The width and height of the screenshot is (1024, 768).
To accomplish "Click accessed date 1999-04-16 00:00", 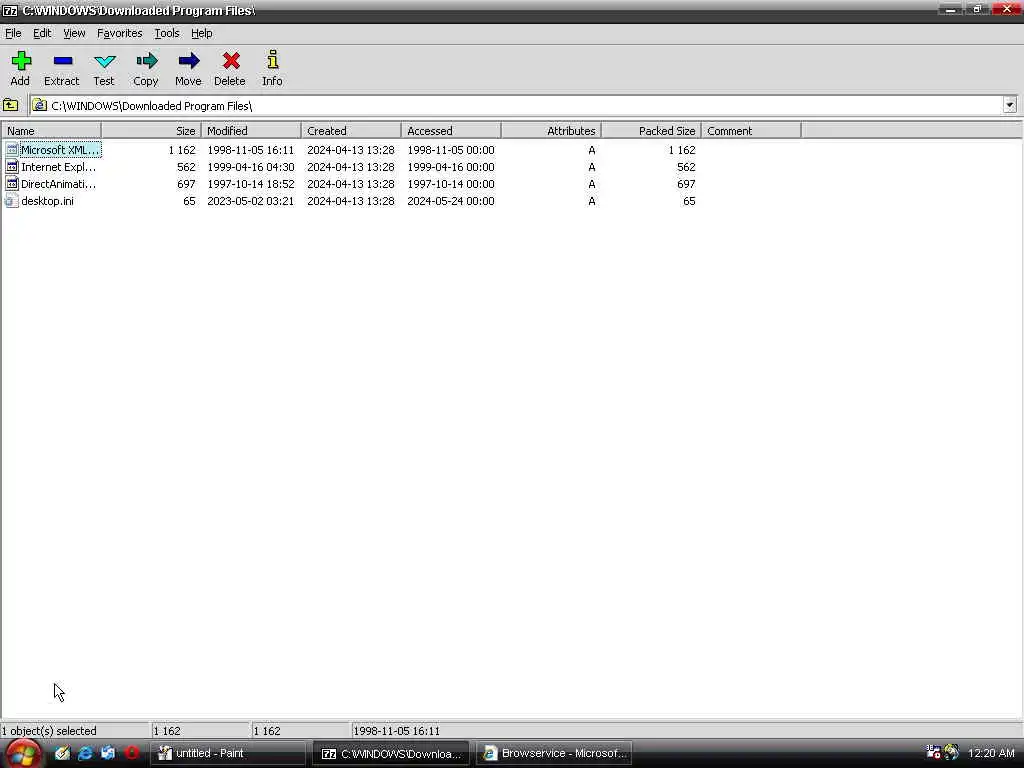I will (x=451, y=167).
